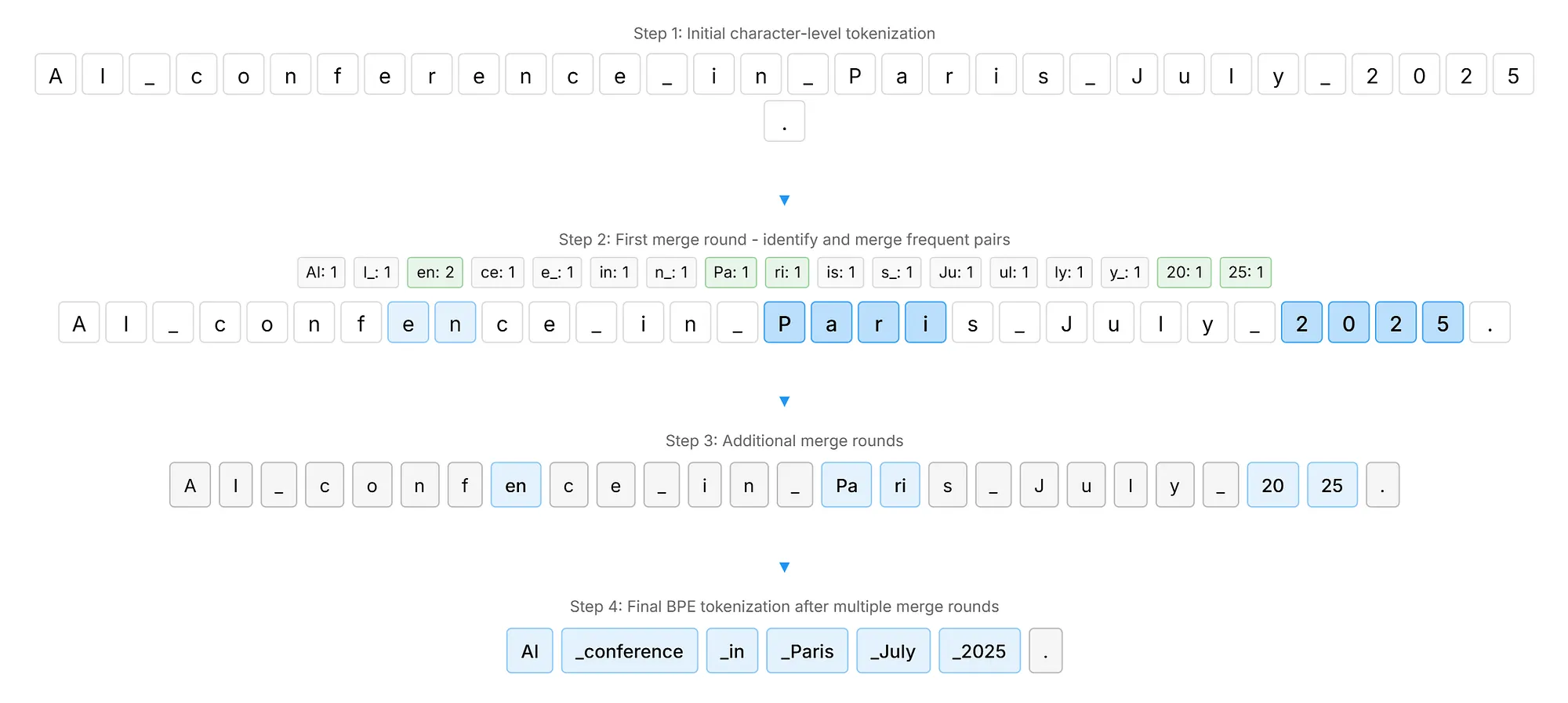The image size is (1568, 703).
Task: Click the 'Step 4: Final BPE tokenization' heading
Action: 784,607
